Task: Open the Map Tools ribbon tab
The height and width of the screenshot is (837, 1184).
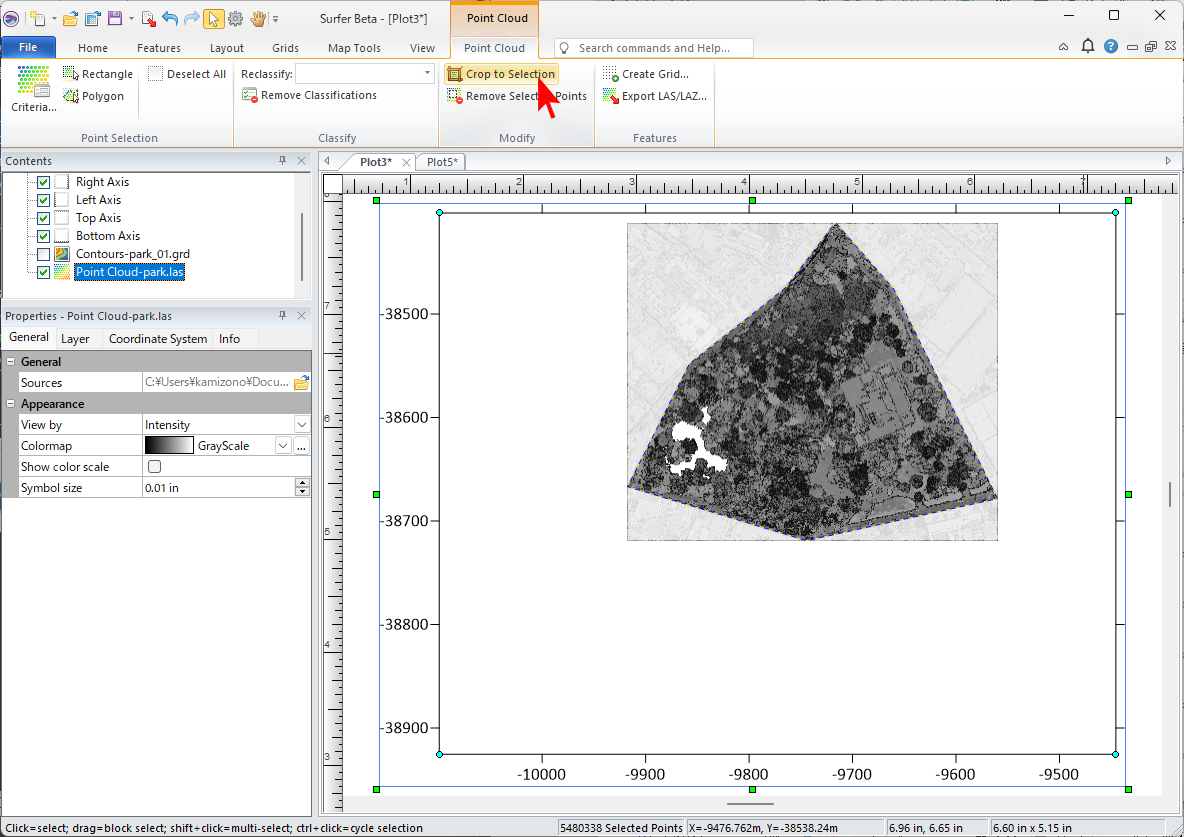Action: pos(354,48)
